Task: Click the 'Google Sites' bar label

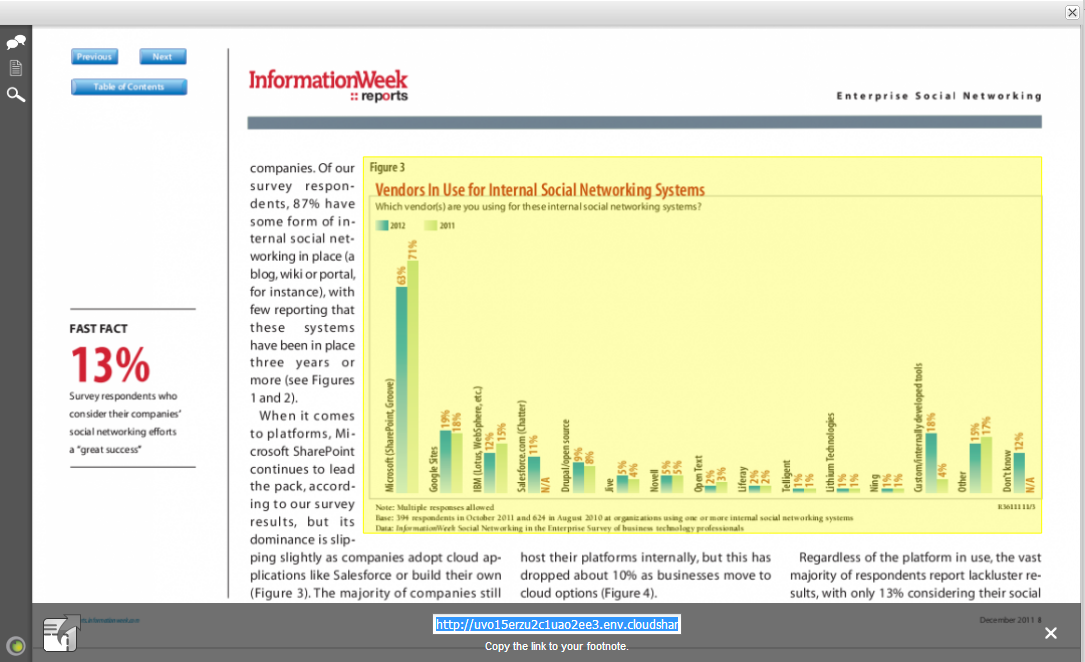Action: (434, 469)
